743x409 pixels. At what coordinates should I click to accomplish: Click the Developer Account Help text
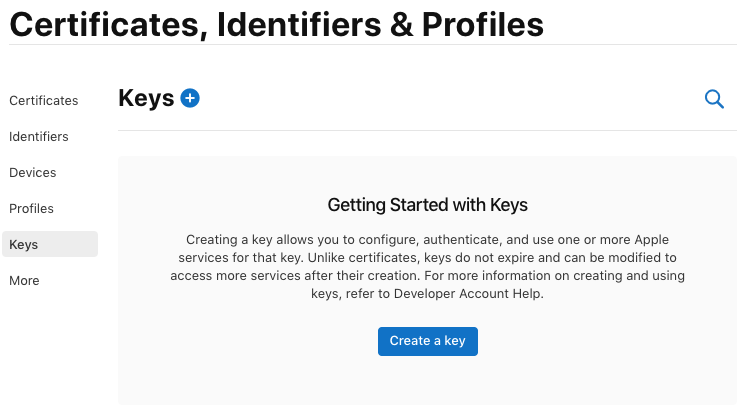[x=472, y=295]
